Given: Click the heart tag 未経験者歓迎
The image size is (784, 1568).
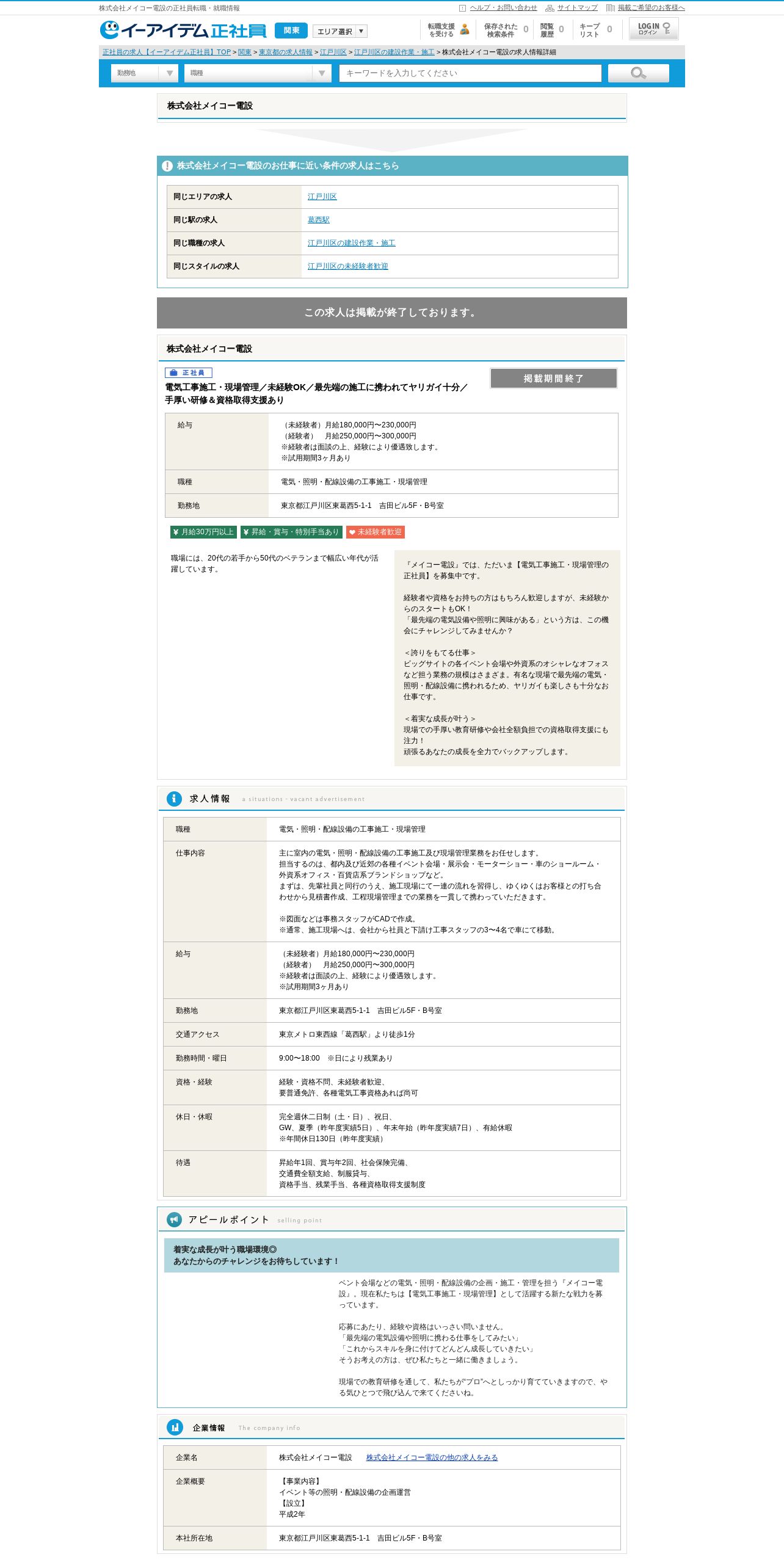Looking at the screenshot, I should [376, 532].
